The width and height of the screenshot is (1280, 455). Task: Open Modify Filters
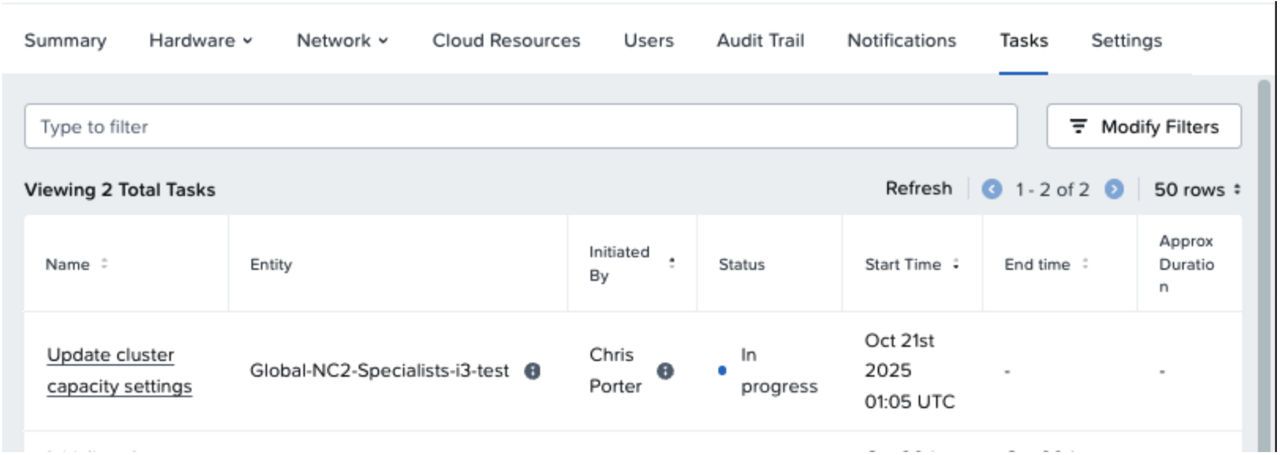[x=1144, y=127]
